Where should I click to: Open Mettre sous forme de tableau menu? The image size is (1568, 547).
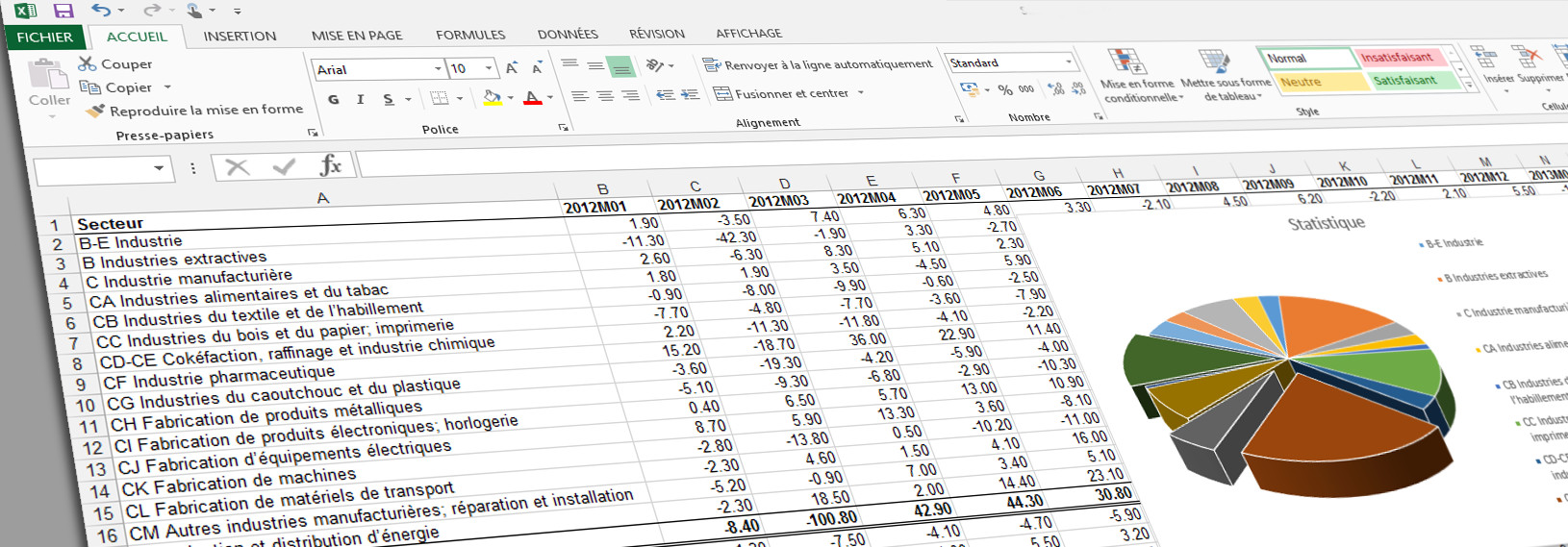pos(1227,75)
